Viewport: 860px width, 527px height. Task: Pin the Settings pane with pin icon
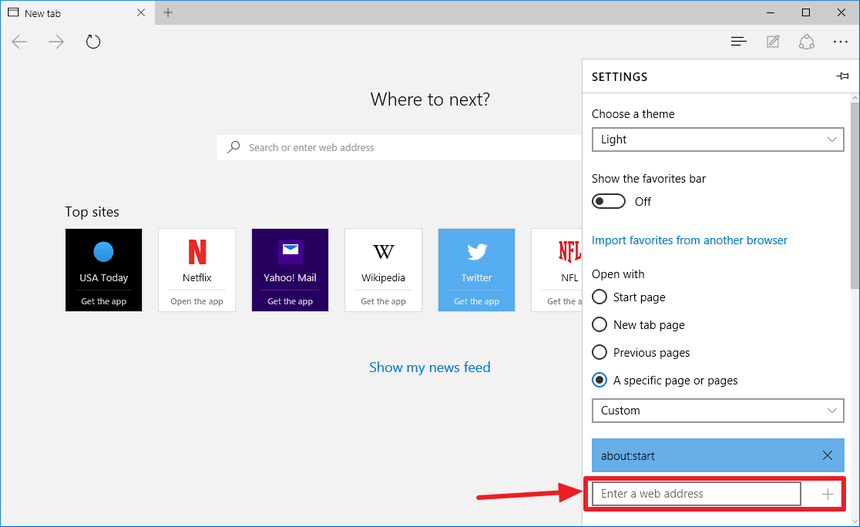(x=842, y=76)
